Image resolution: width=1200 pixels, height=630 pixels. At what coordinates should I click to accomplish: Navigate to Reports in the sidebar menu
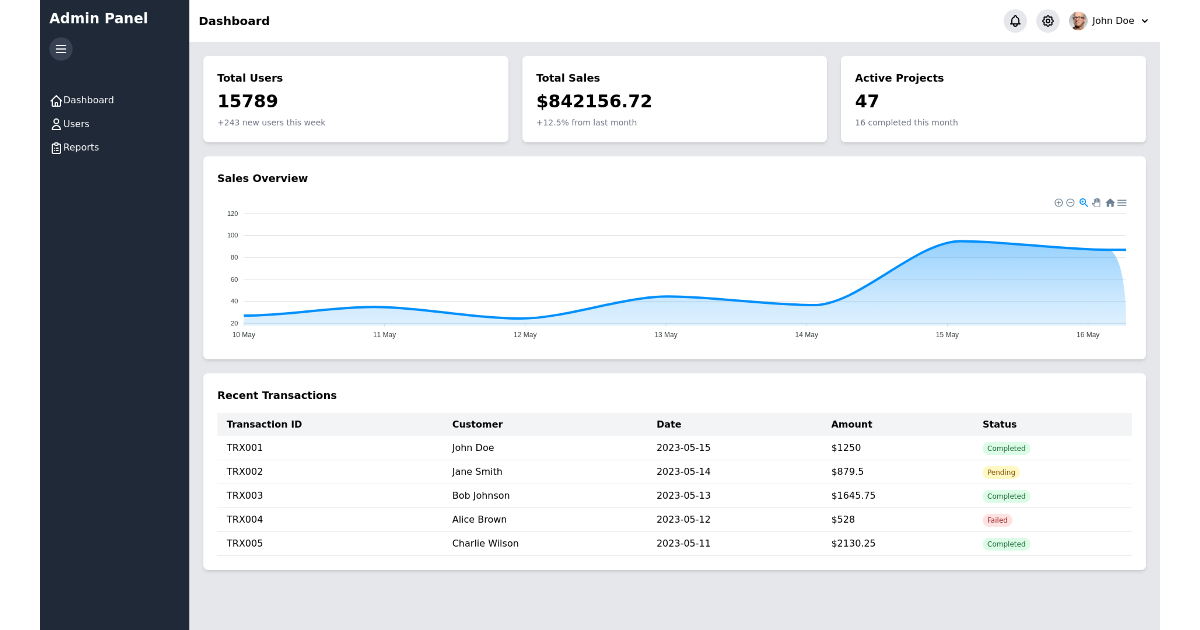tap(80, 147)
